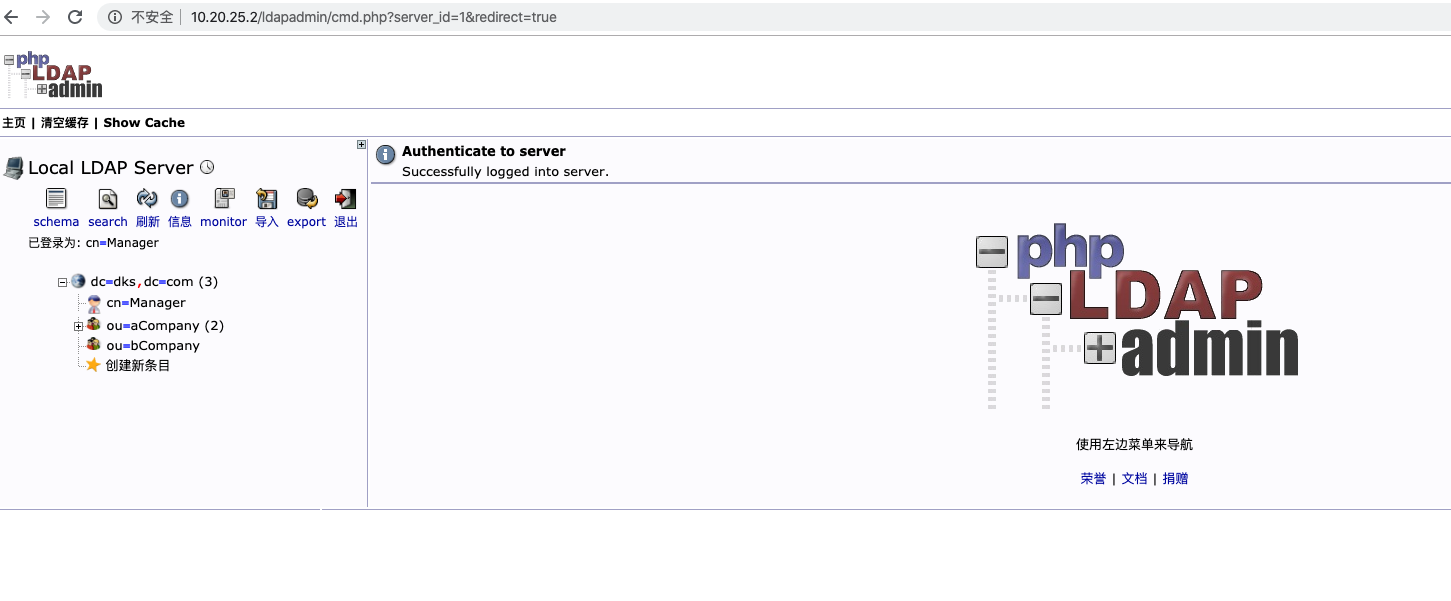Click the Local LDAP Server computer icon
1451x601 pixels.
click(x=13, y=168)
